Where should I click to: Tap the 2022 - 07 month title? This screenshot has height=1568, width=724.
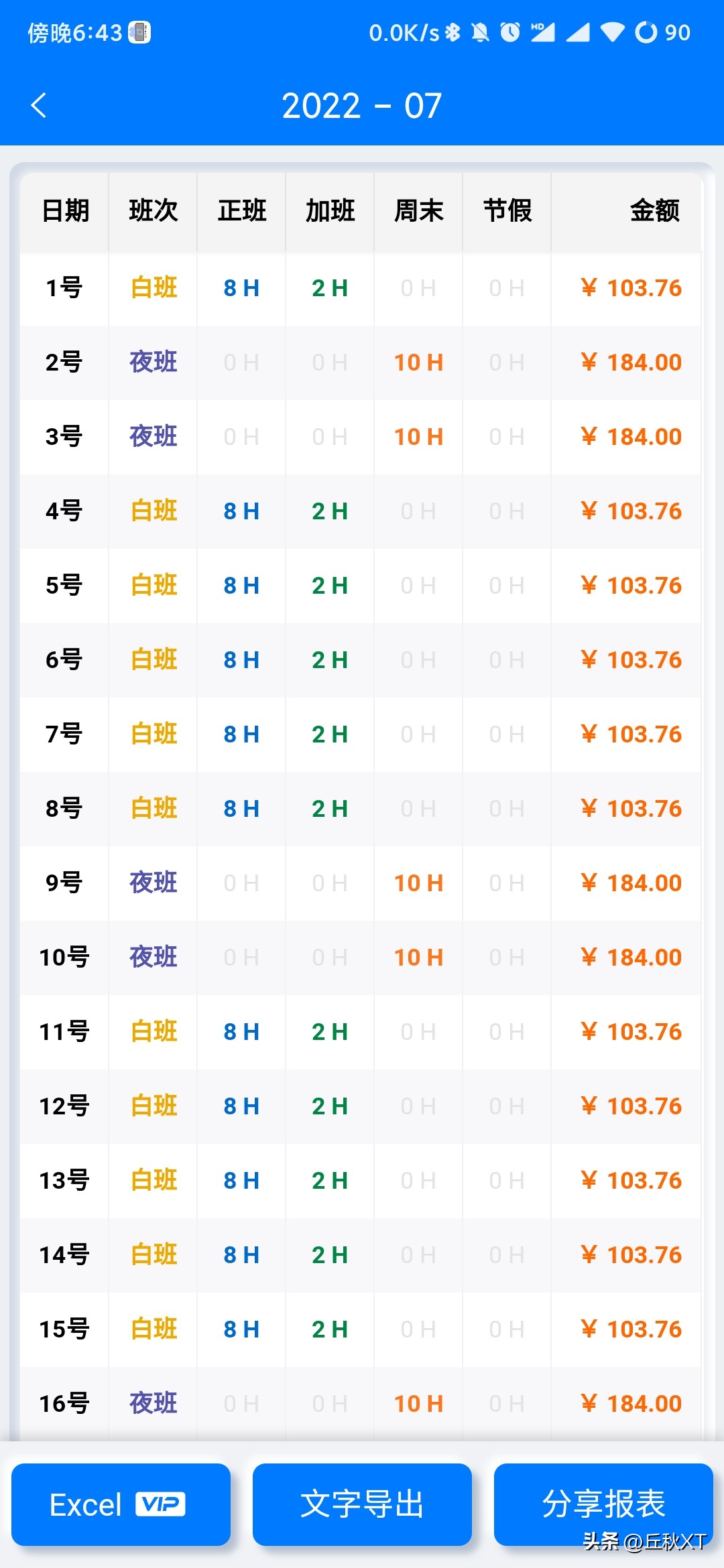[362, 106]
